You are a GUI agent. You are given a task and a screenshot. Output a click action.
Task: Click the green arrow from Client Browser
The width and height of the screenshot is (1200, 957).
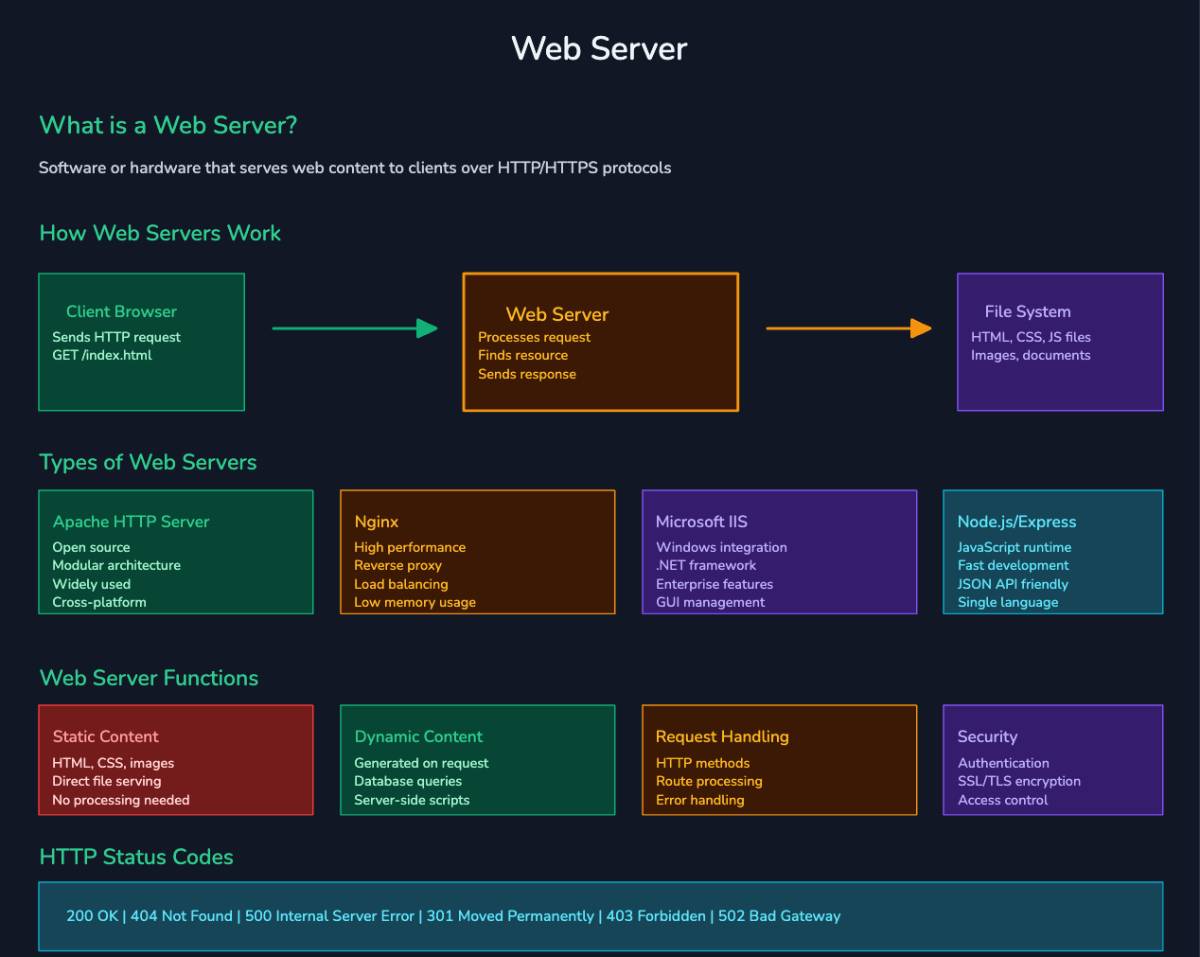click(352, 327)
